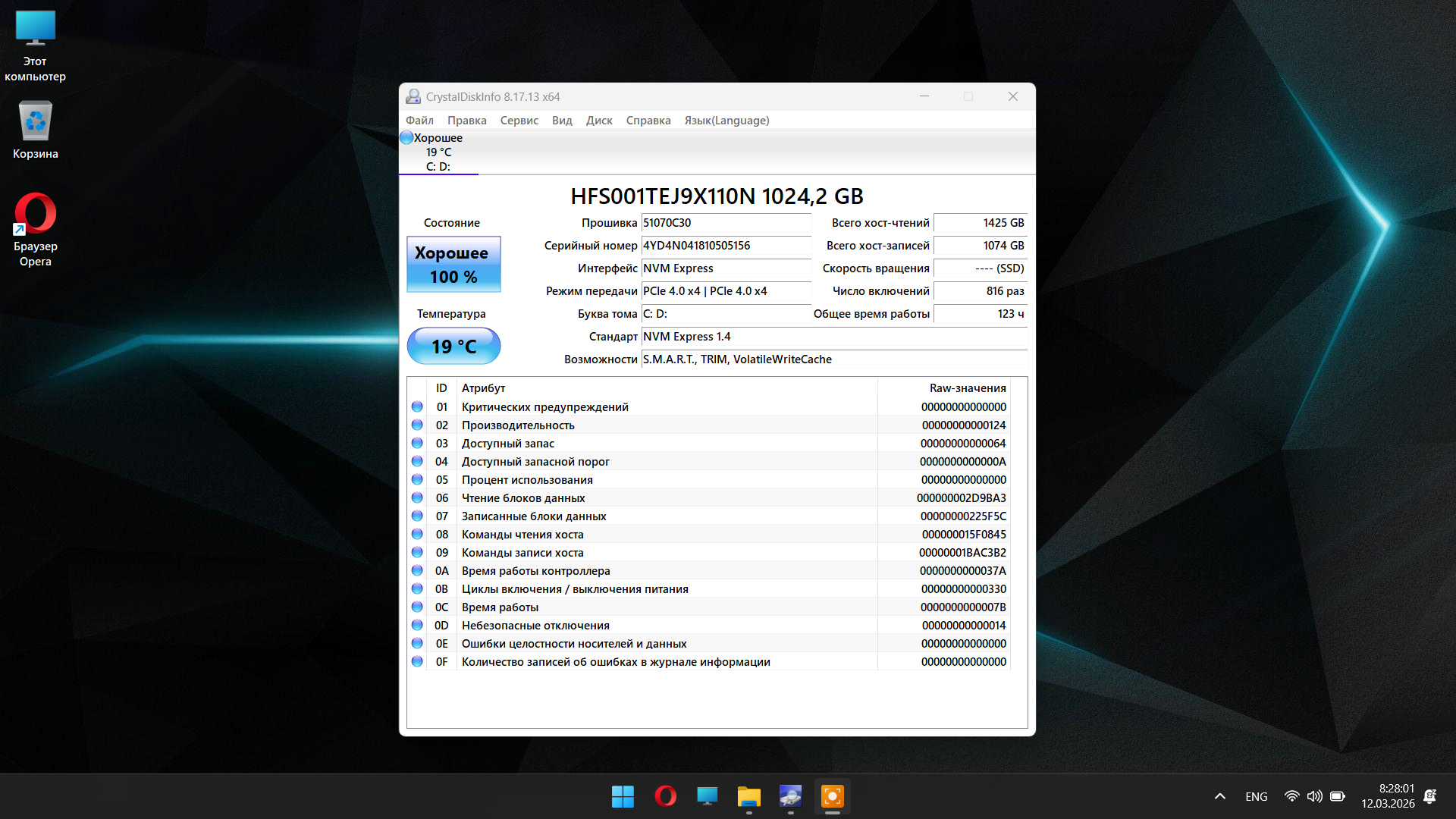
Task: Click the blue disk health status orb
Action: pyautogui.click(x=406, y=138)
